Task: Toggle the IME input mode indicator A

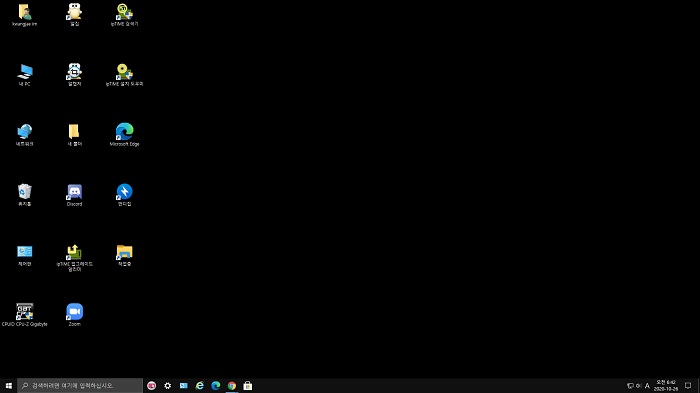Action: 647,386
